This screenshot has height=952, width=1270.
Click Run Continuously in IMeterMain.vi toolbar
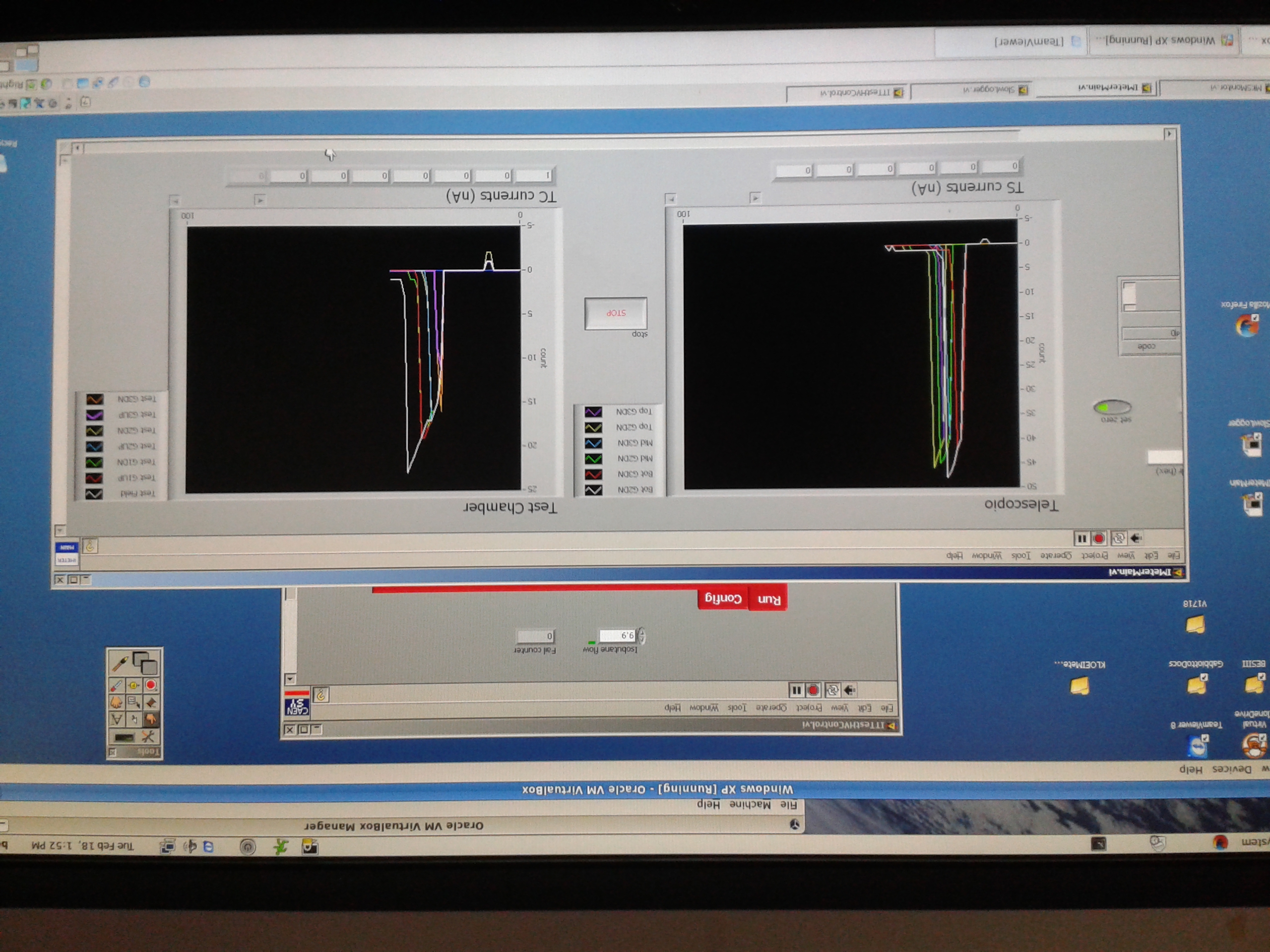(x=1118, y=538)
